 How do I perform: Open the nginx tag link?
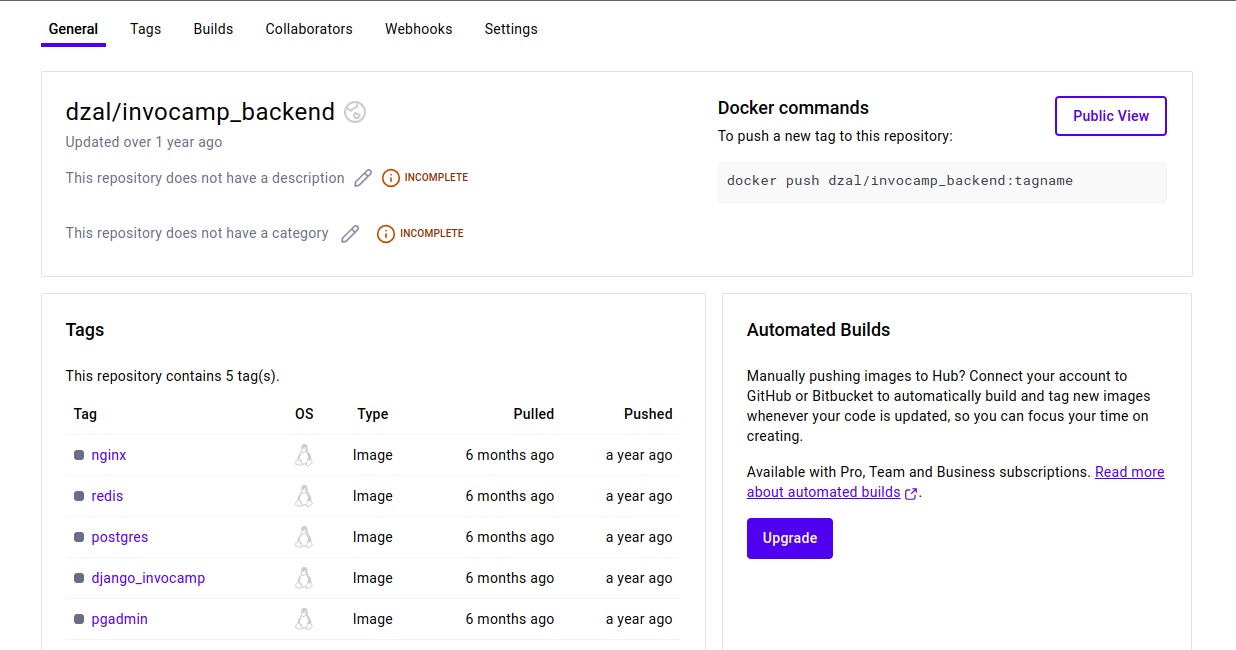(108, 454)
